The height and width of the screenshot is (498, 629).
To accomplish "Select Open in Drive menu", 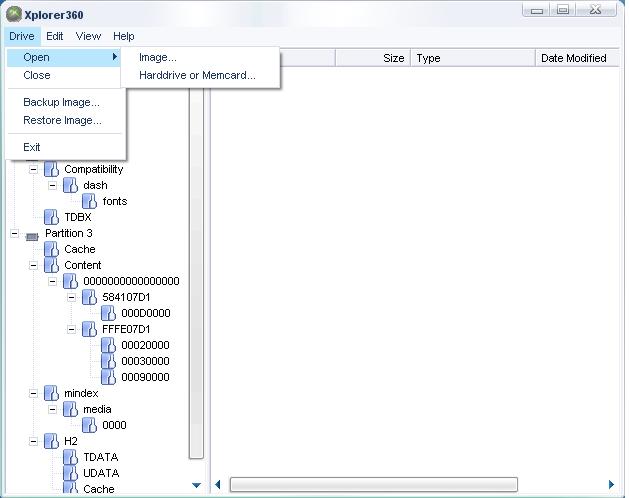I will (63, 57).
